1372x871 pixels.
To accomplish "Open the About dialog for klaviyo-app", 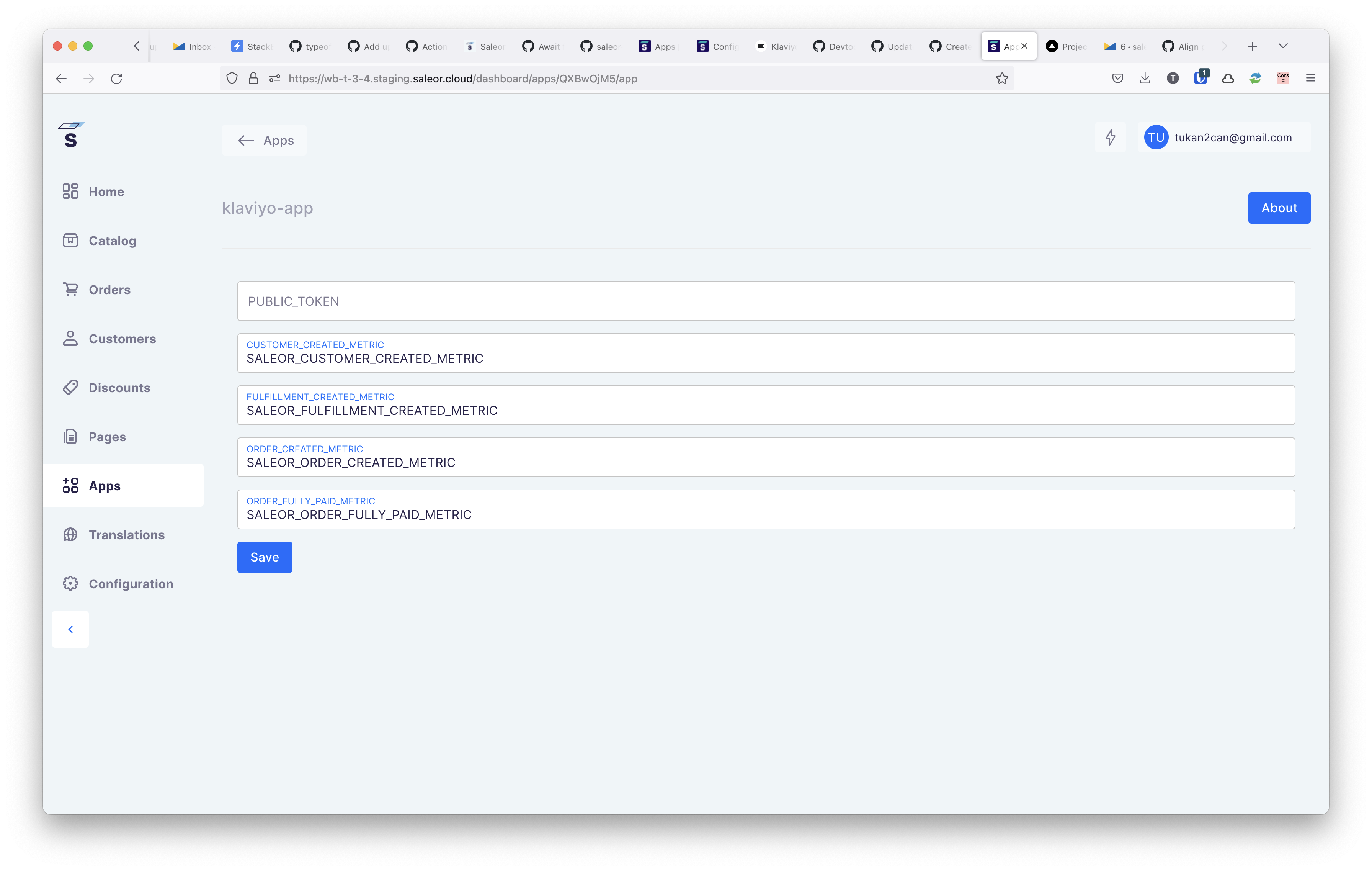I will pyautogui.click(x=1279, y=208).
